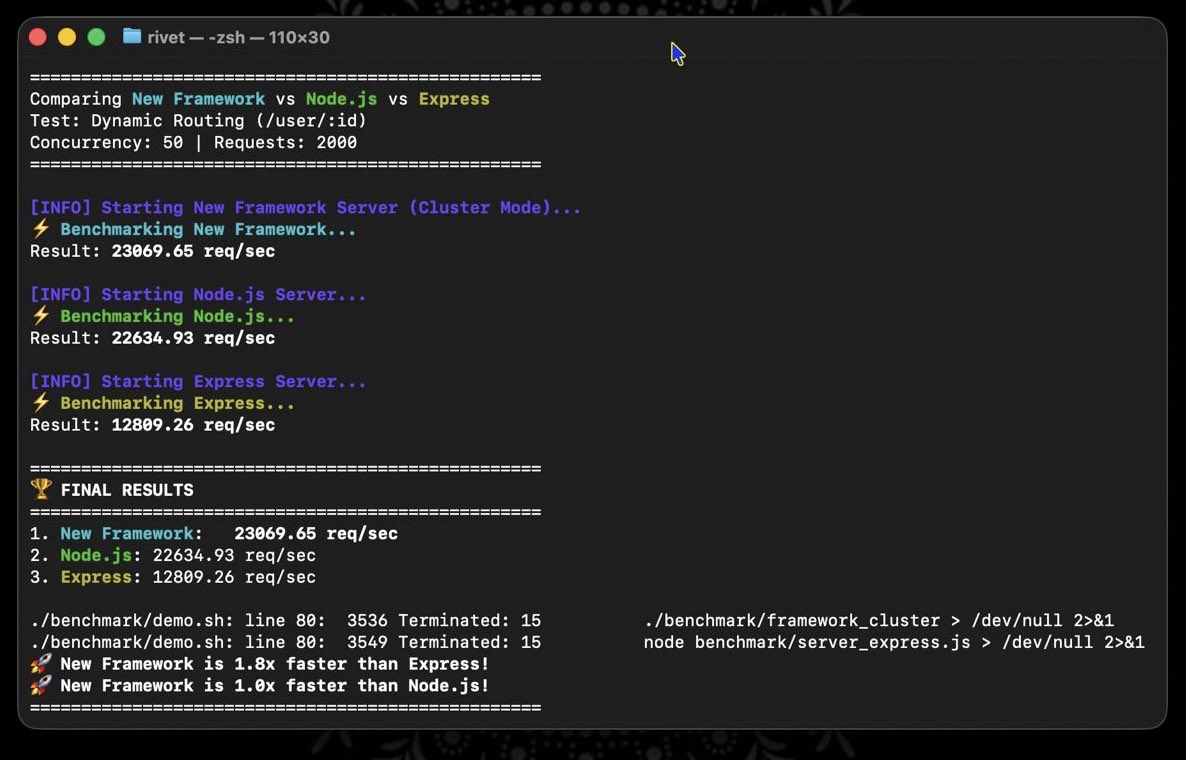
Task: Click the text 'Benchmarking New Framework...'
Action: coord(208,229)
